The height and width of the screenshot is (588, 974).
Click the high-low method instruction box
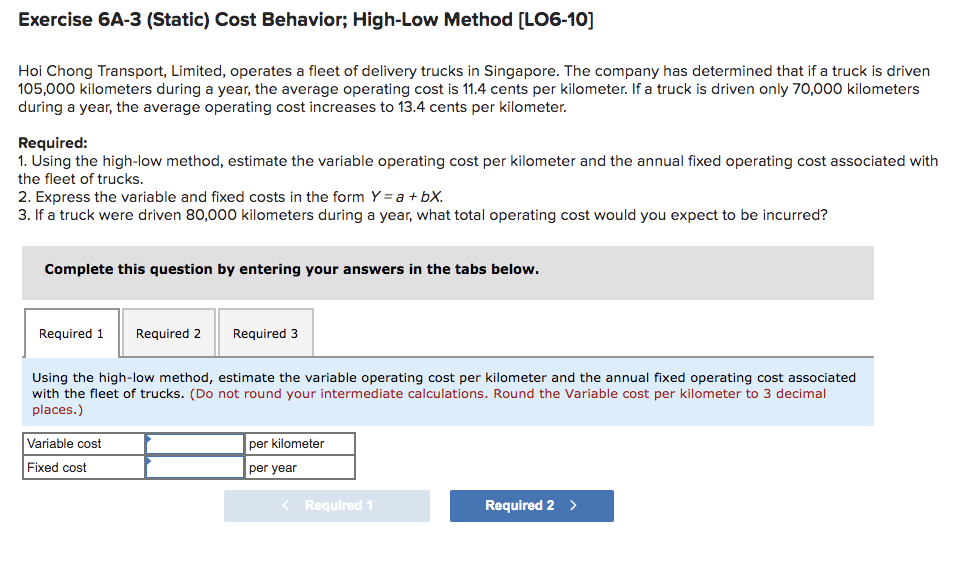(446, 393)
